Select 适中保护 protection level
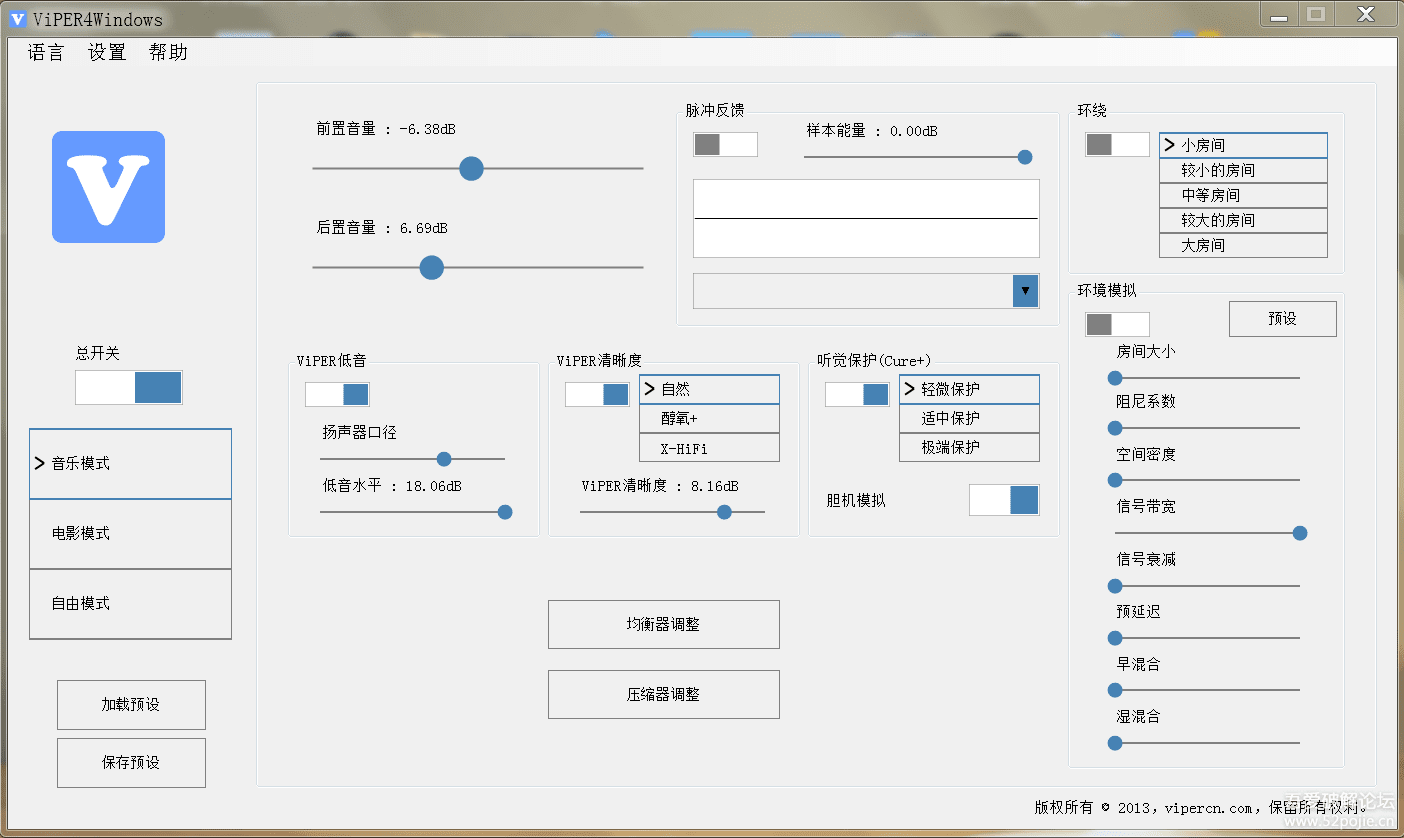The width and height of the screenshot is (1404, 838). tap(969, 418)
